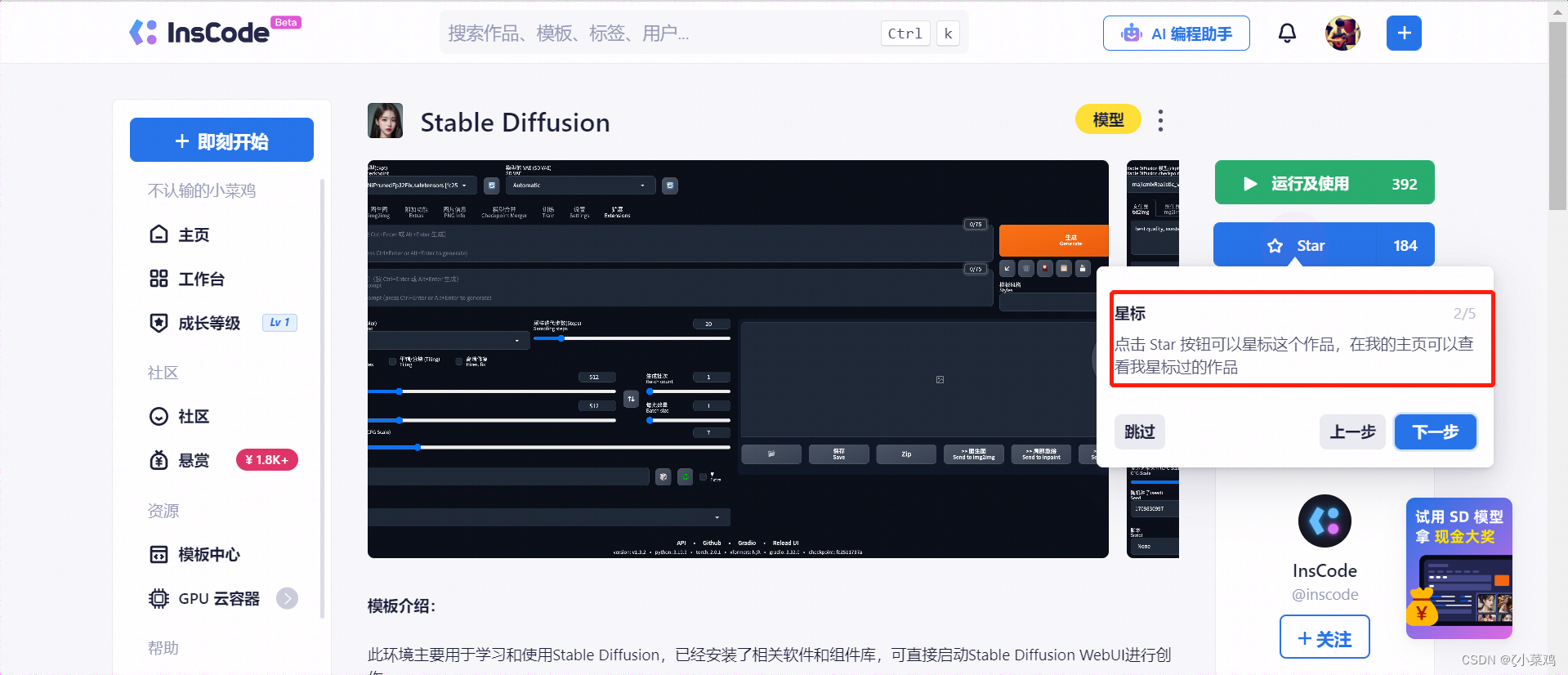Click the growth level shield icon
Viewport: 1568px width, 675px height.
coord(159,323)
